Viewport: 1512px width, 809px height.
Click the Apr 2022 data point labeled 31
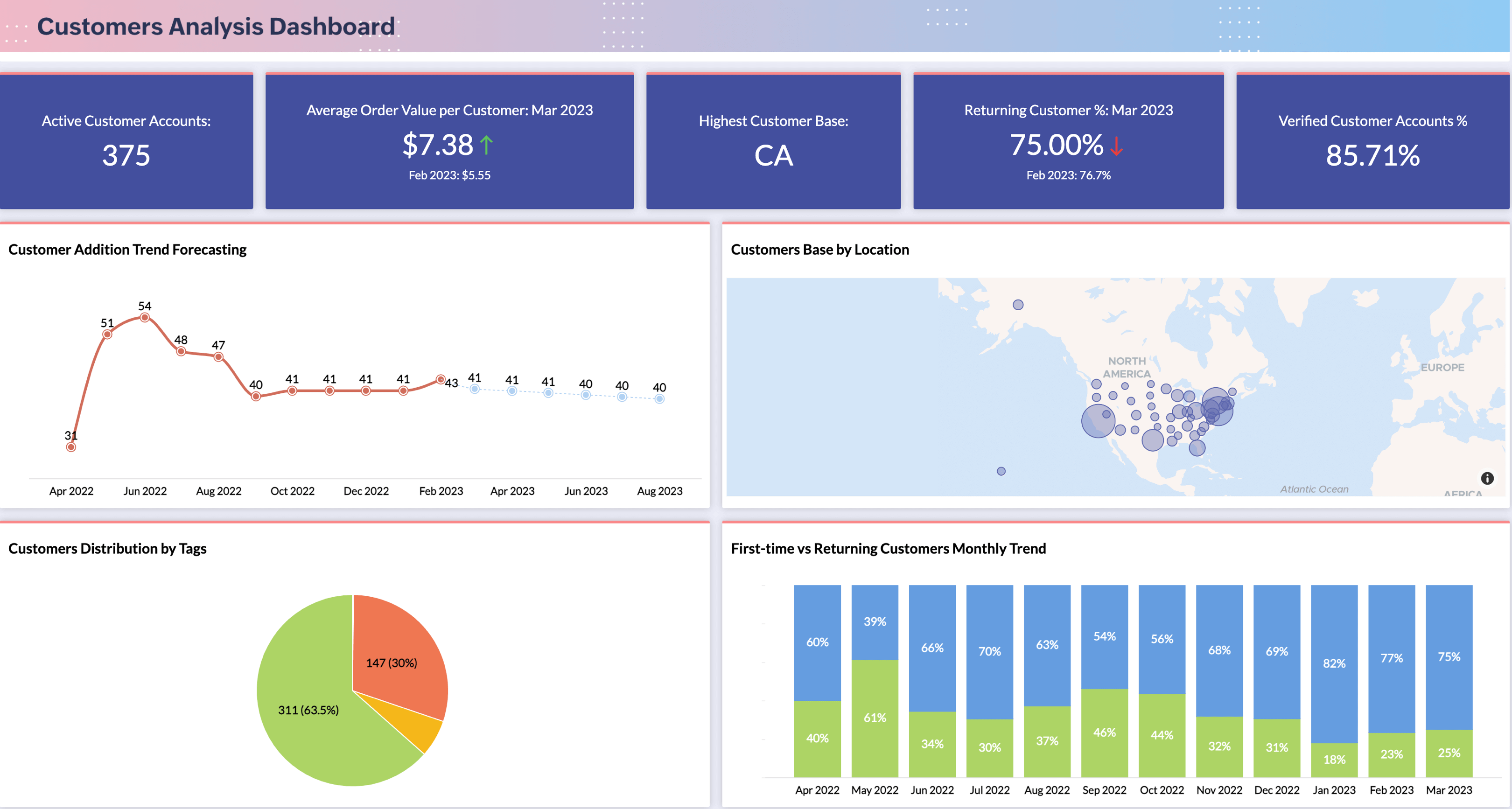click(71, 447)
